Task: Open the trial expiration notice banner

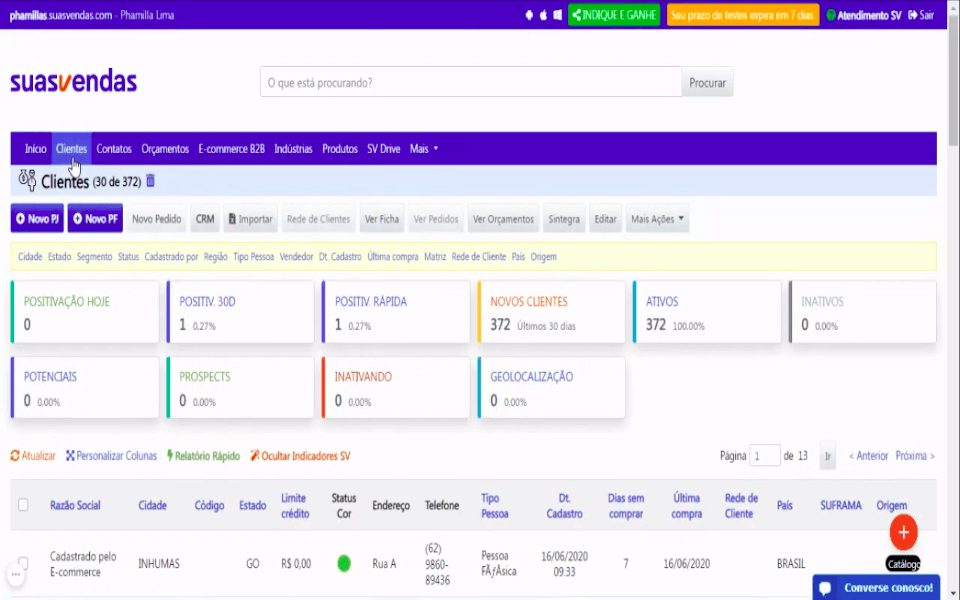Action: (743, 15)
